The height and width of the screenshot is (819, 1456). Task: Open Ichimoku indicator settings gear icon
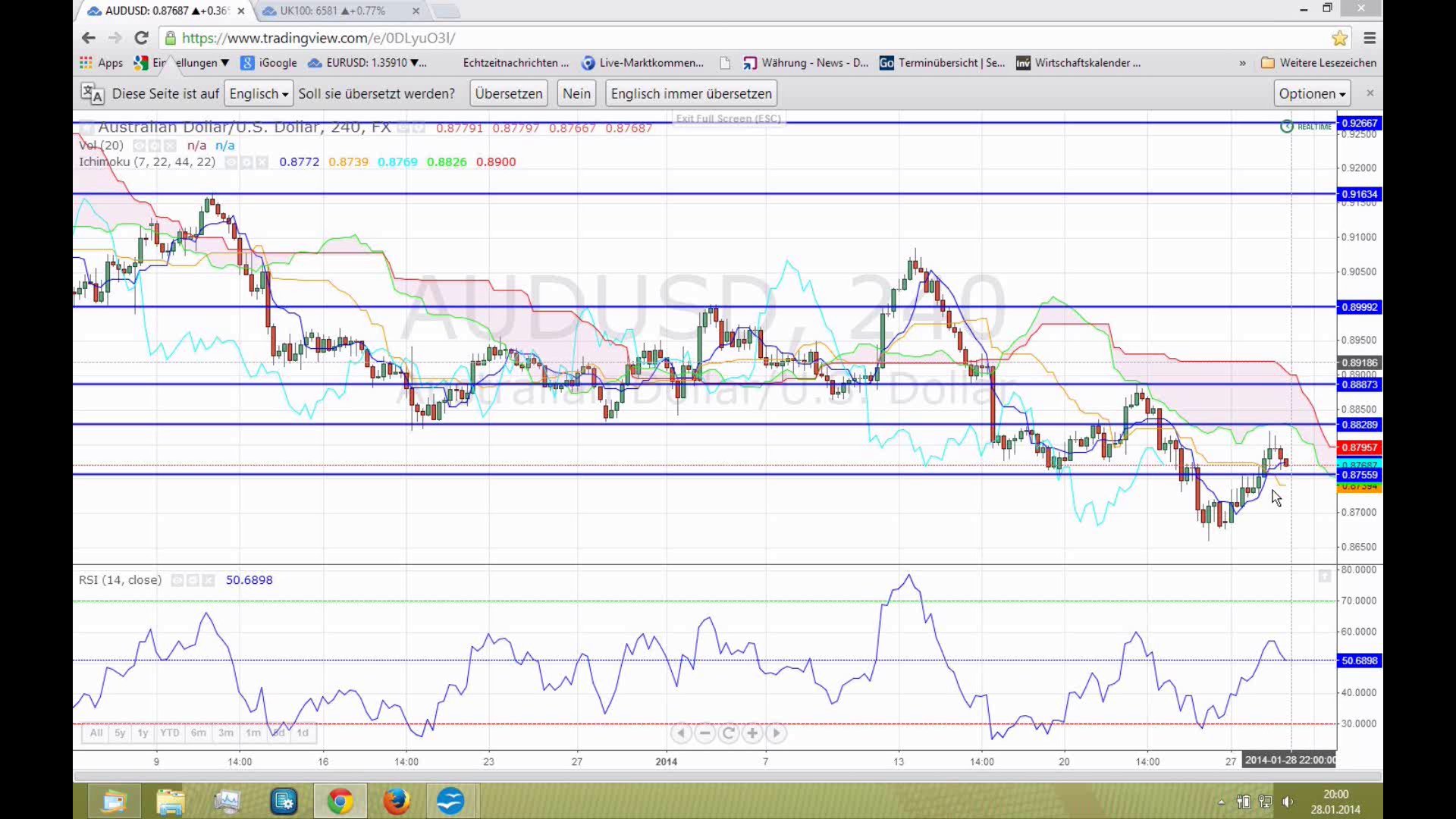tap(247, 162)
